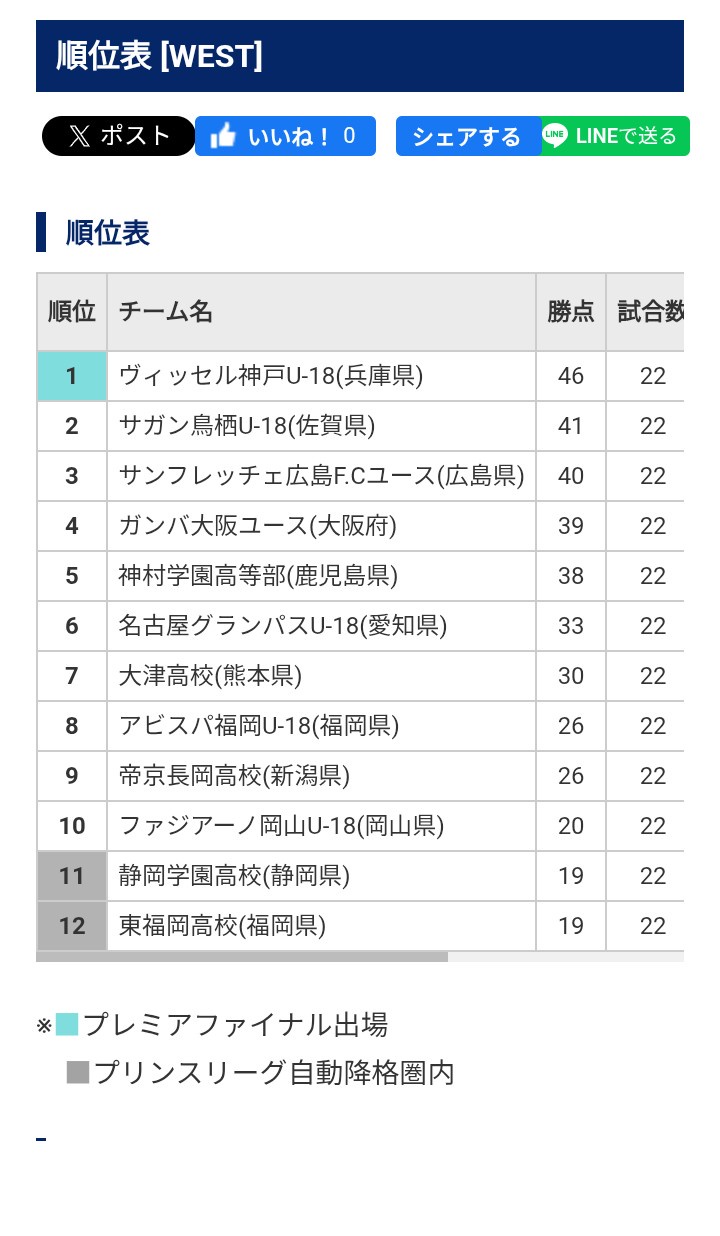Viewport: 720px width, 1236px height.
Task: Click the Facebook シェアする share button
Action: pyautogui.click(x=466, y=136)
